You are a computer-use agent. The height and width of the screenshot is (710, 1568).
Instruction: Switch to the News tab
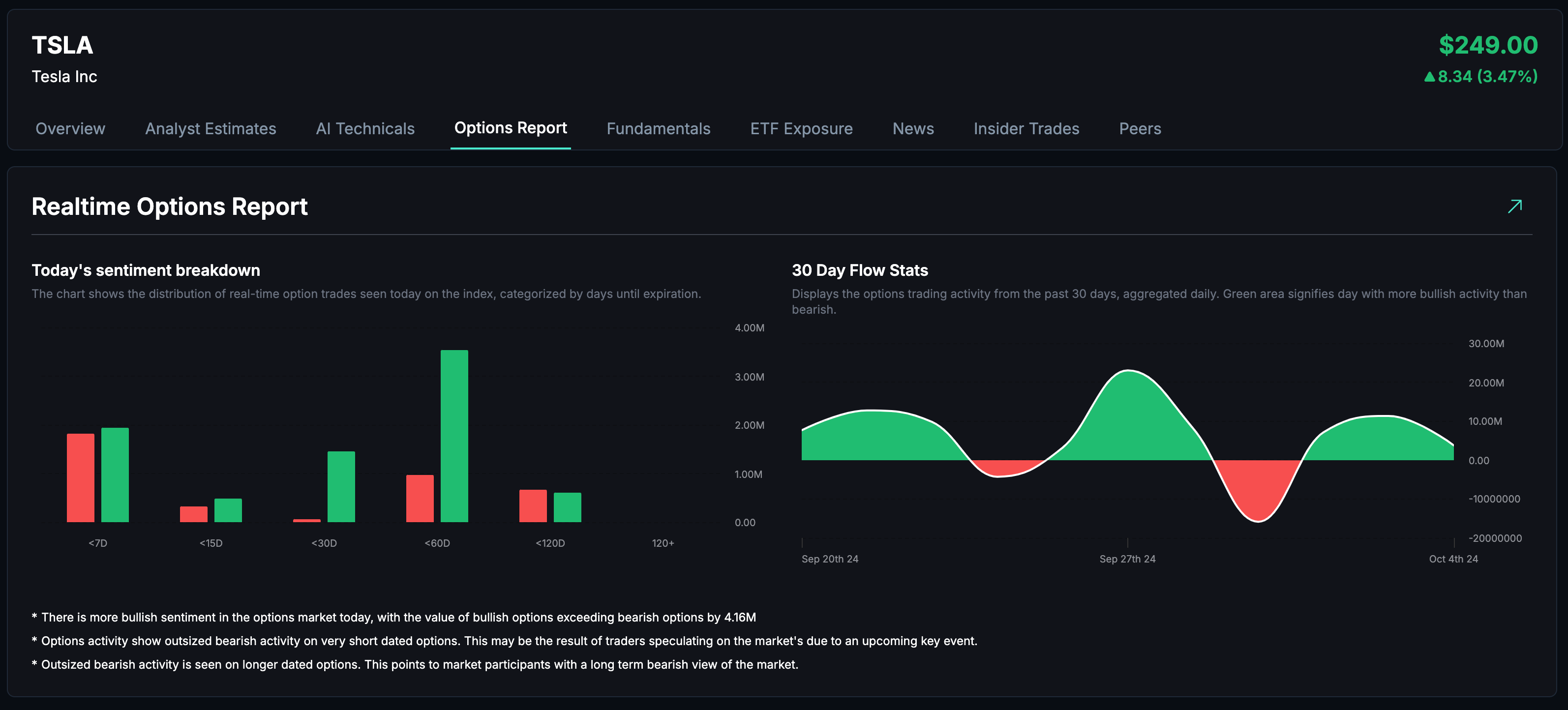(913, 129)
